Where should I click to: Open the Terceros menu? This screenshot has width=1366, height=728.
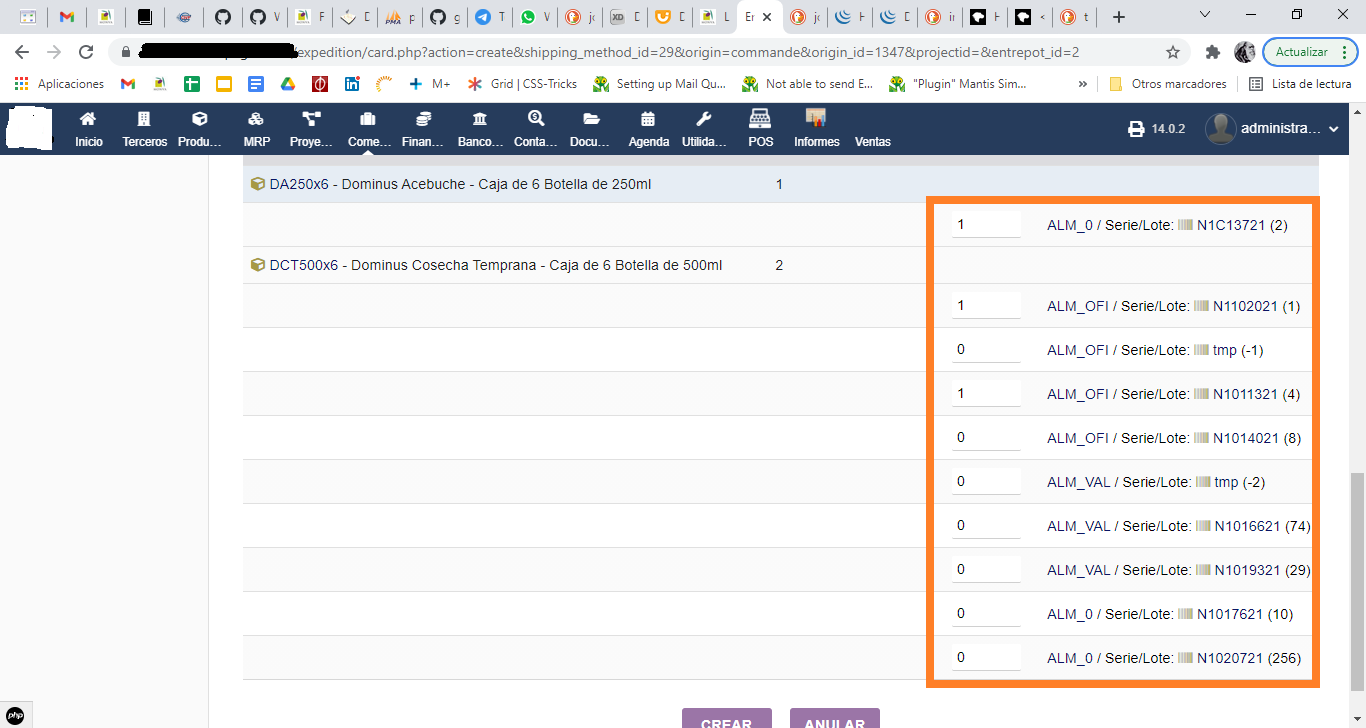pos(144,128)
